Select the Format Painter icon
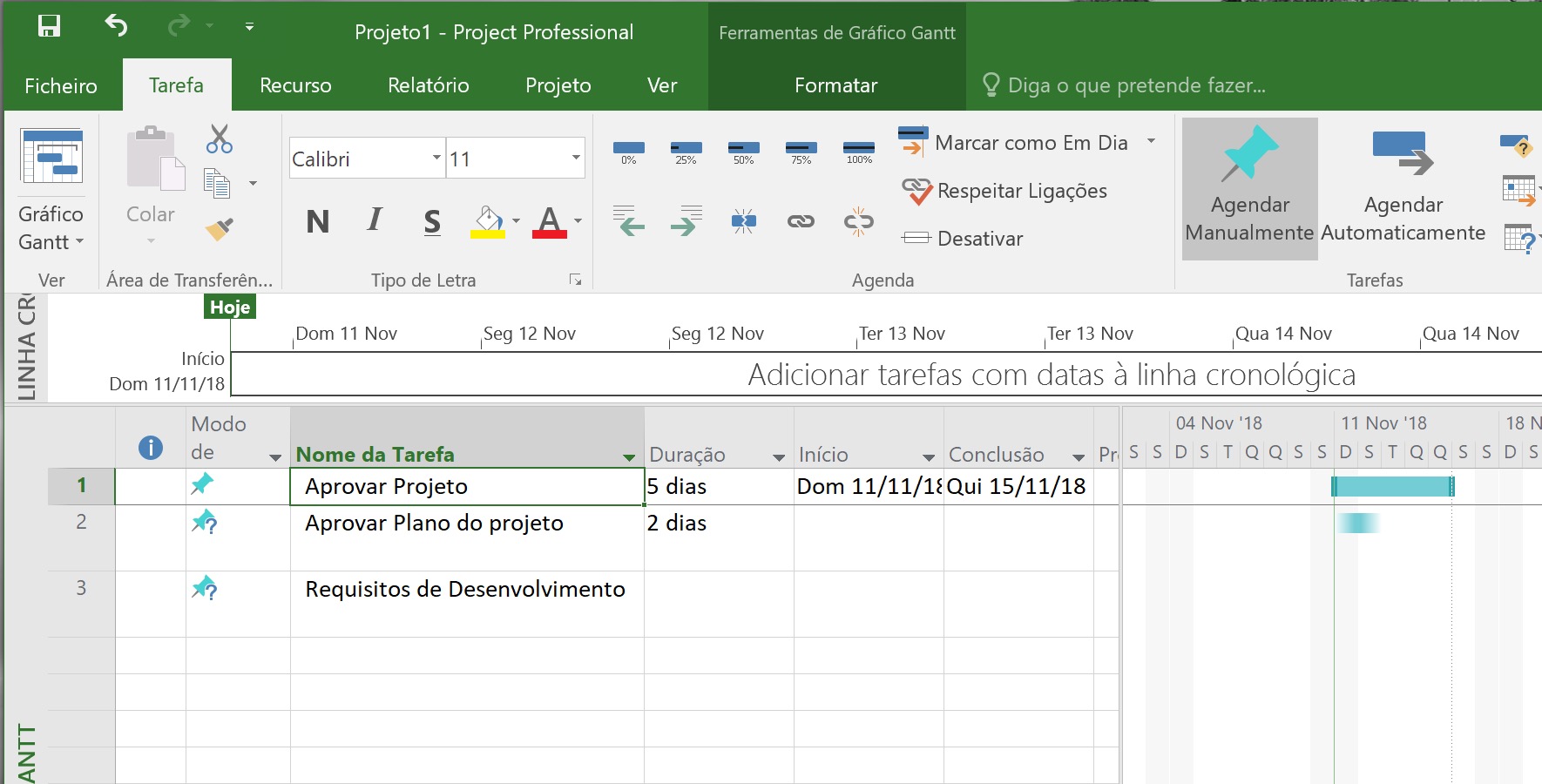 pyautogui.click(x=219, y=228)
